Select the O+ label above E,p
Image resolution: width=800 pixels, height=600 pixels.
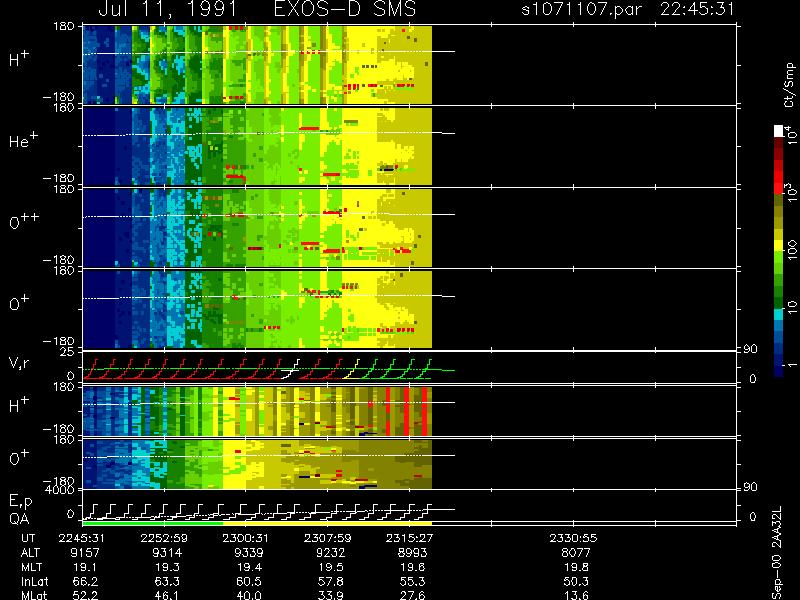[19, 458]
